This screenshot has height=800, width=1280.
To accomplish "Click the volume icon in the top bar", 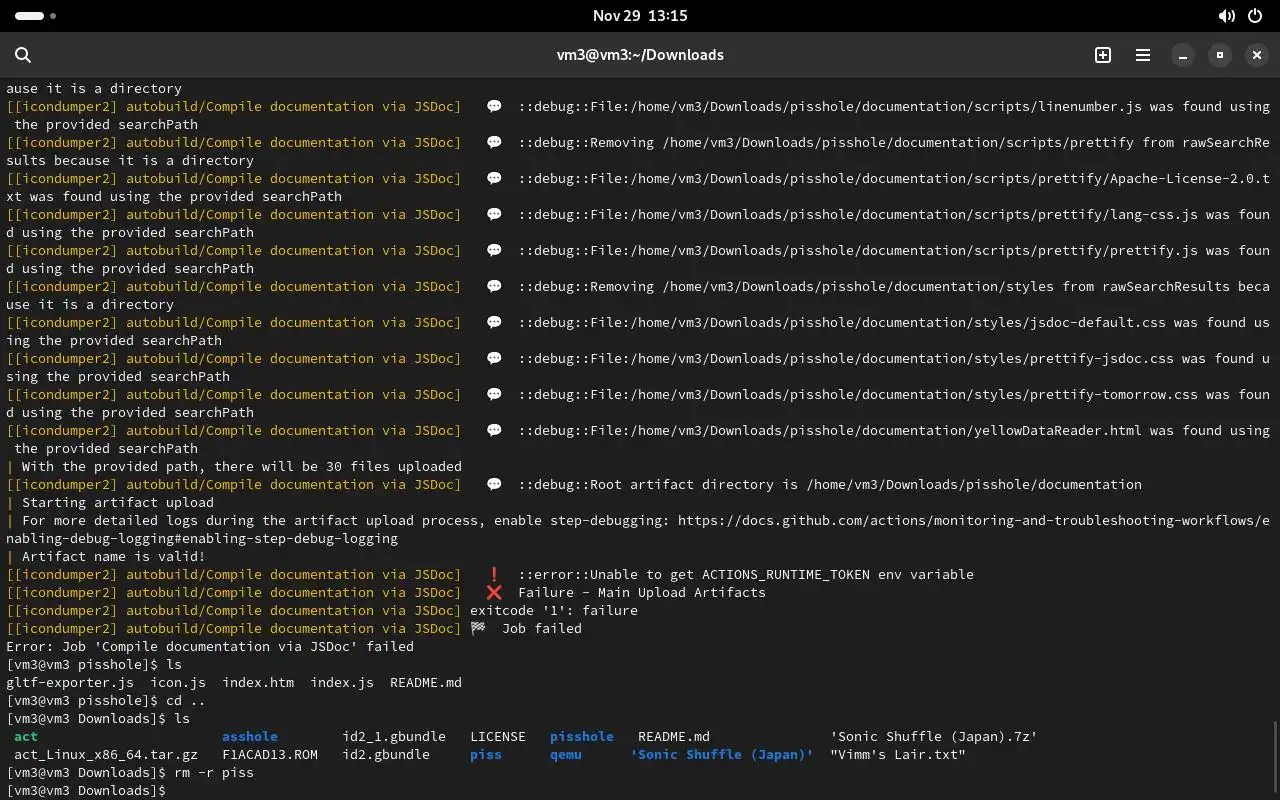I will point(1226,16).
